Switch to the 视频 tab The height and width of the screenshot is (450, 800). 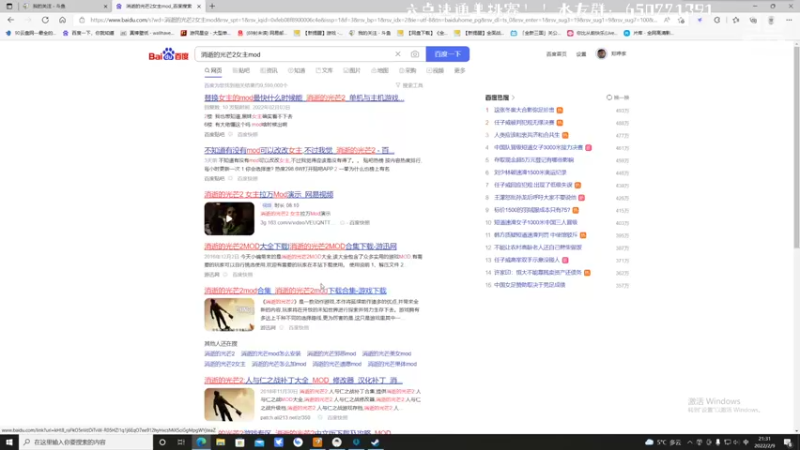pos(435,70)
